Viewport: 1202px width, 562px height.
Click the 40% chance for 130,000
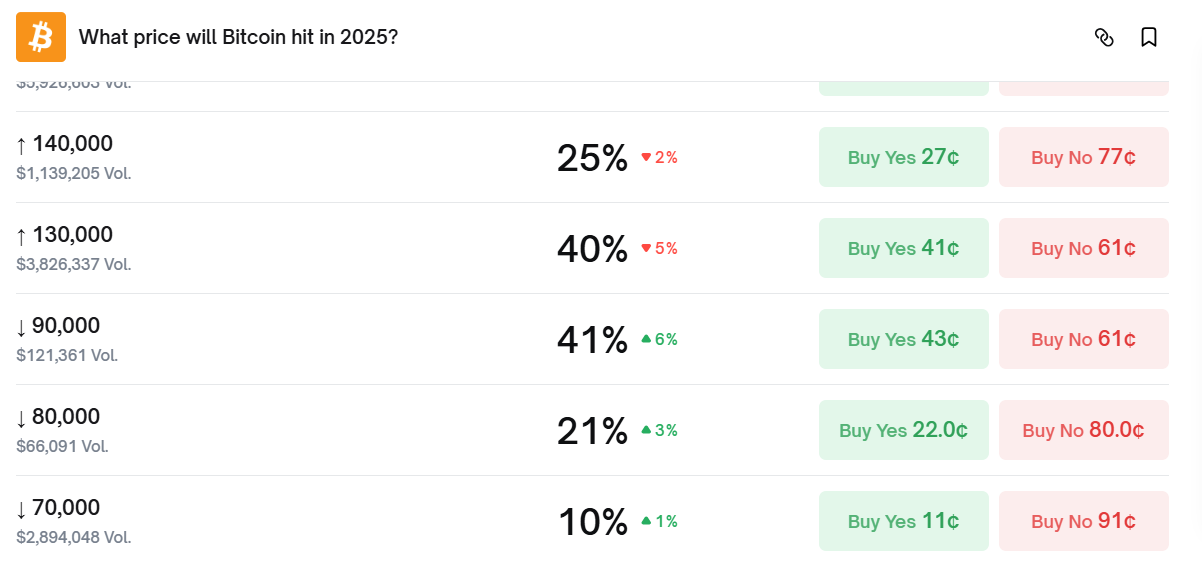592,248
